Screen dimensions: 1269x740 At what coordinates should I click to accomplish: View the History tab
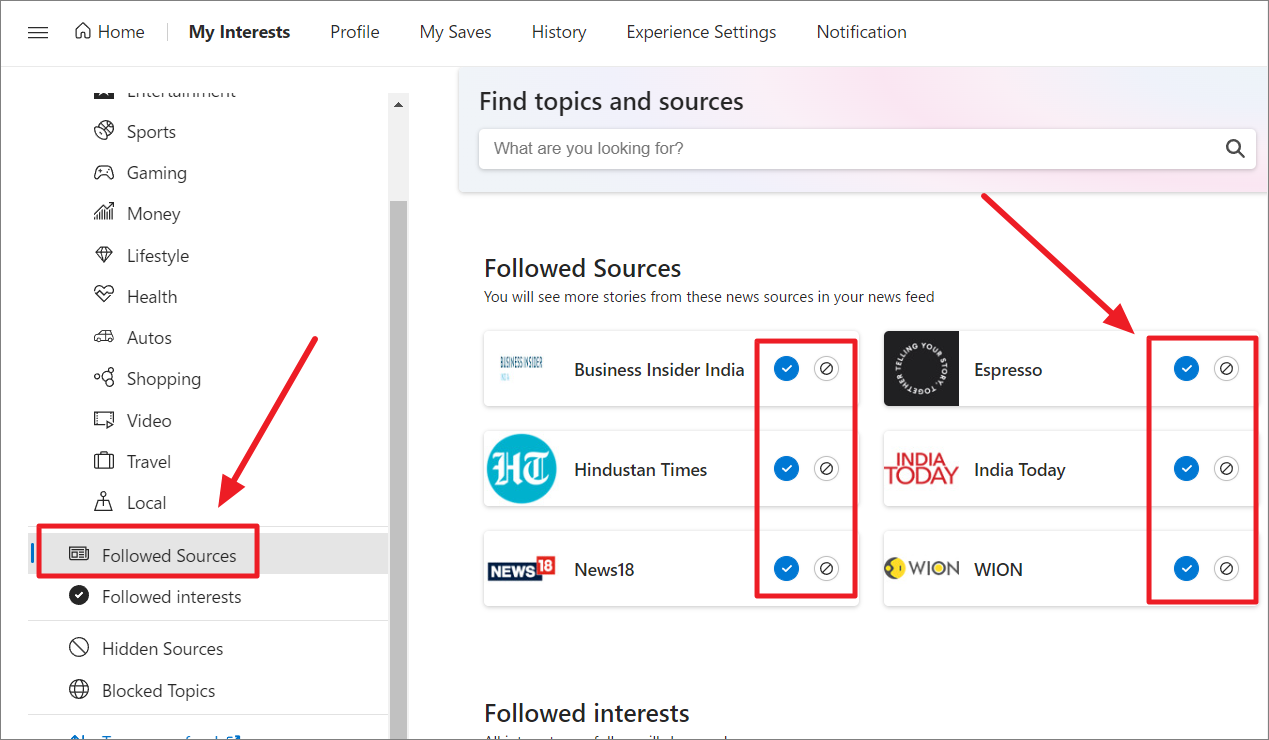tap(559, 32)
